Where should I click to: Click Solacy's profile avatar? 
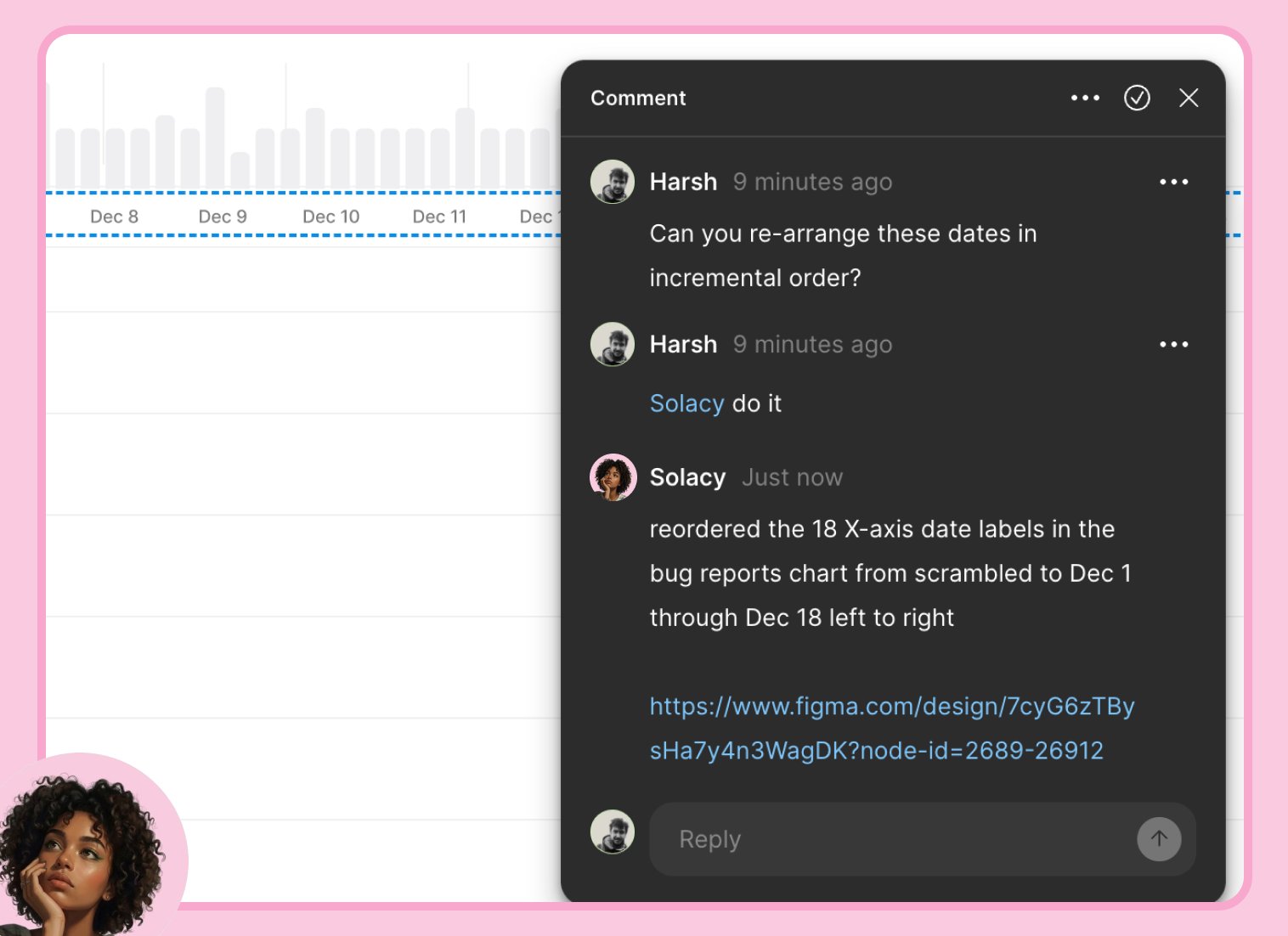coord(612,477)
